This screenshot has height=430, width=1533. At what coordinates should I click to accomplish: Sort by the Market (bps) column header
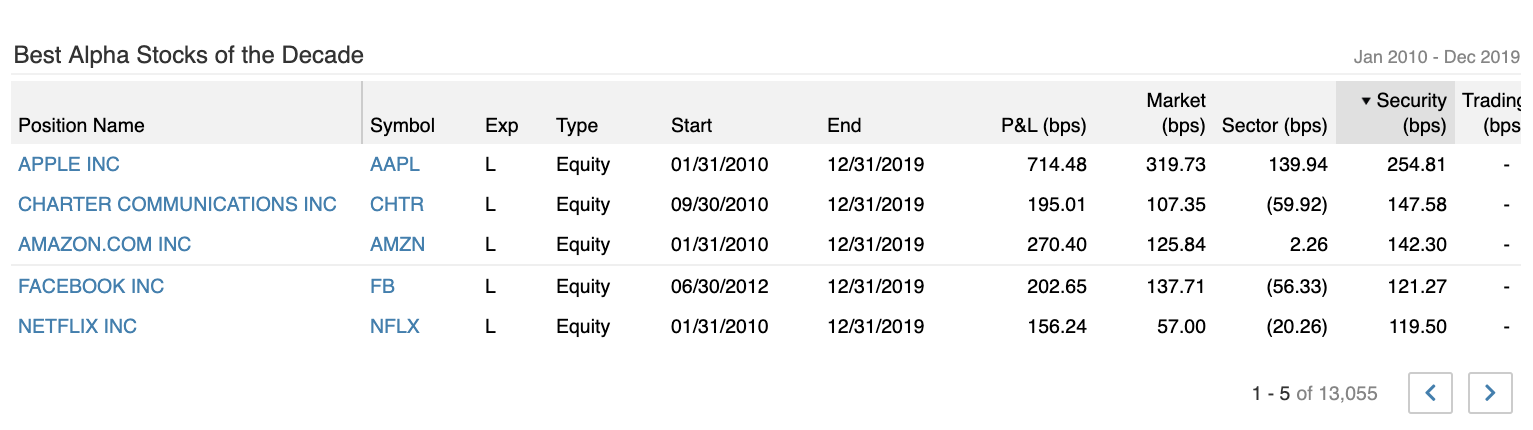coord(1175,113)
